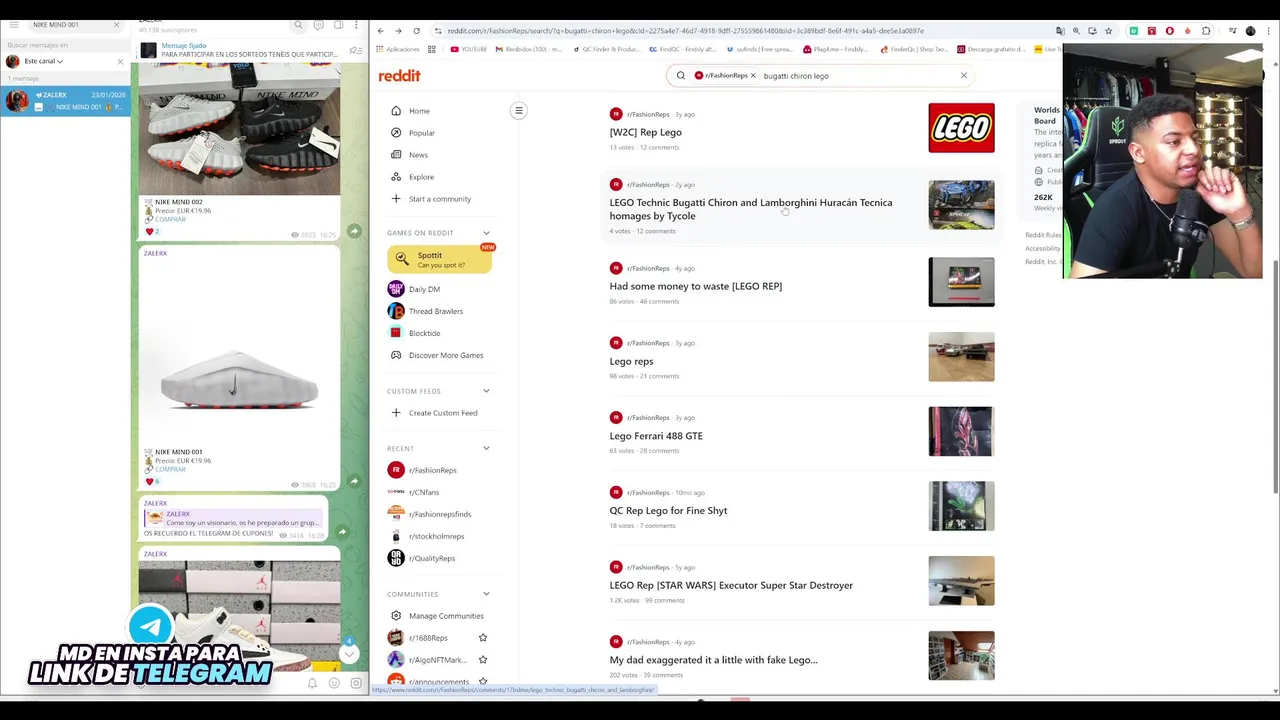
Task: Open the NIKE MIND 001 shoe image
Action: coord(239,355)
